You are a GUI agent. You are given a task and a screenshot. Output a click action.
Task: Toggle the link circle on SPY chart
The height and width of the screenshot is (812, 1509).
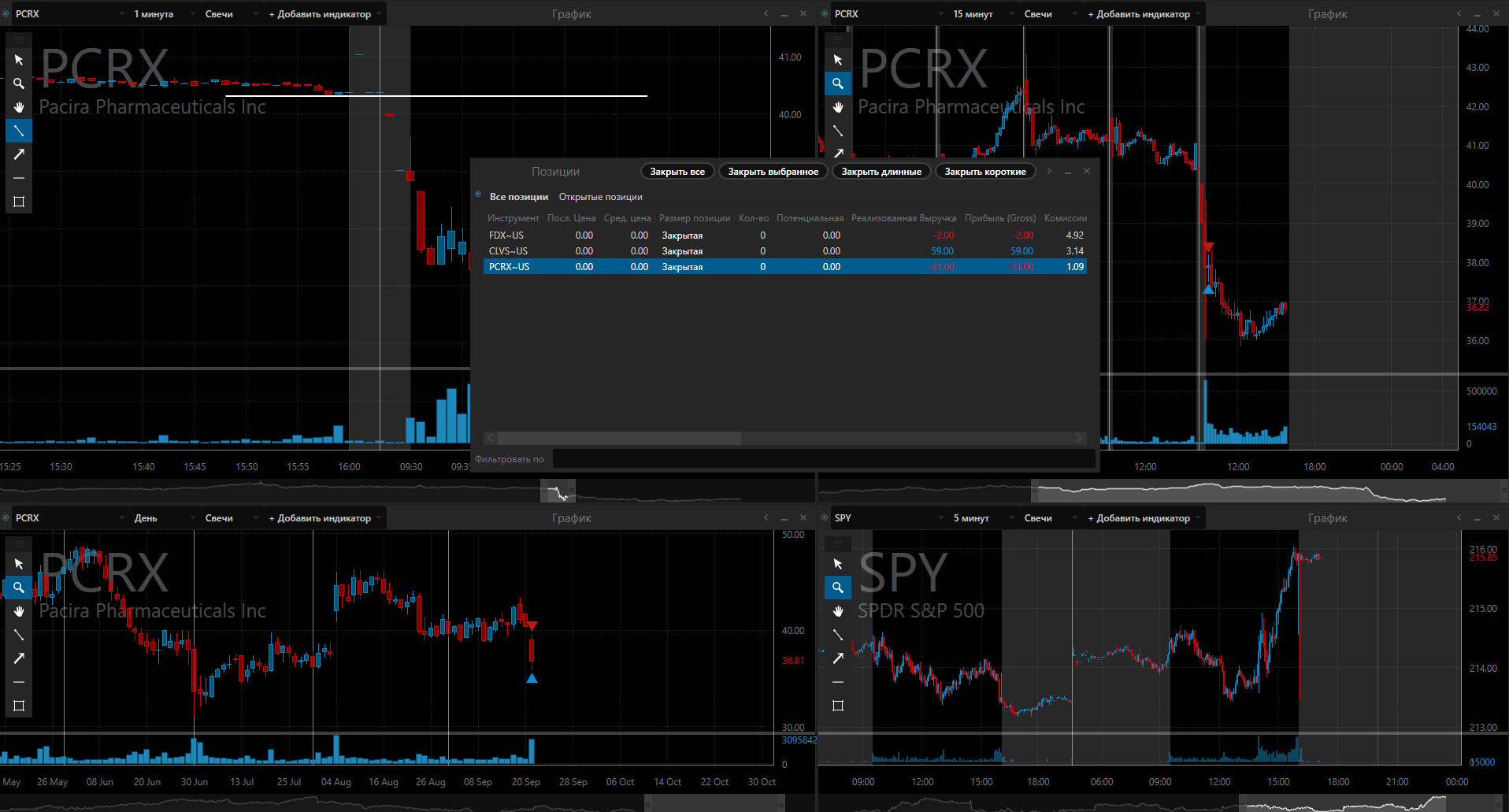pyautogui.click(x=825, y=517)
